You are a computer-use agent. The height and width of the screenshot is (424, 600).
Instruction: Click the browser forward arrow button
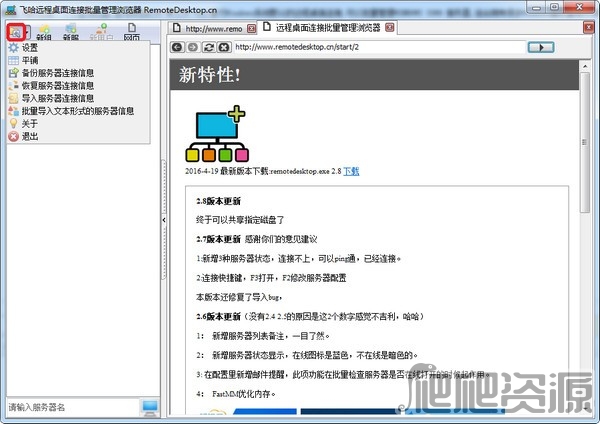coord(193,47)
